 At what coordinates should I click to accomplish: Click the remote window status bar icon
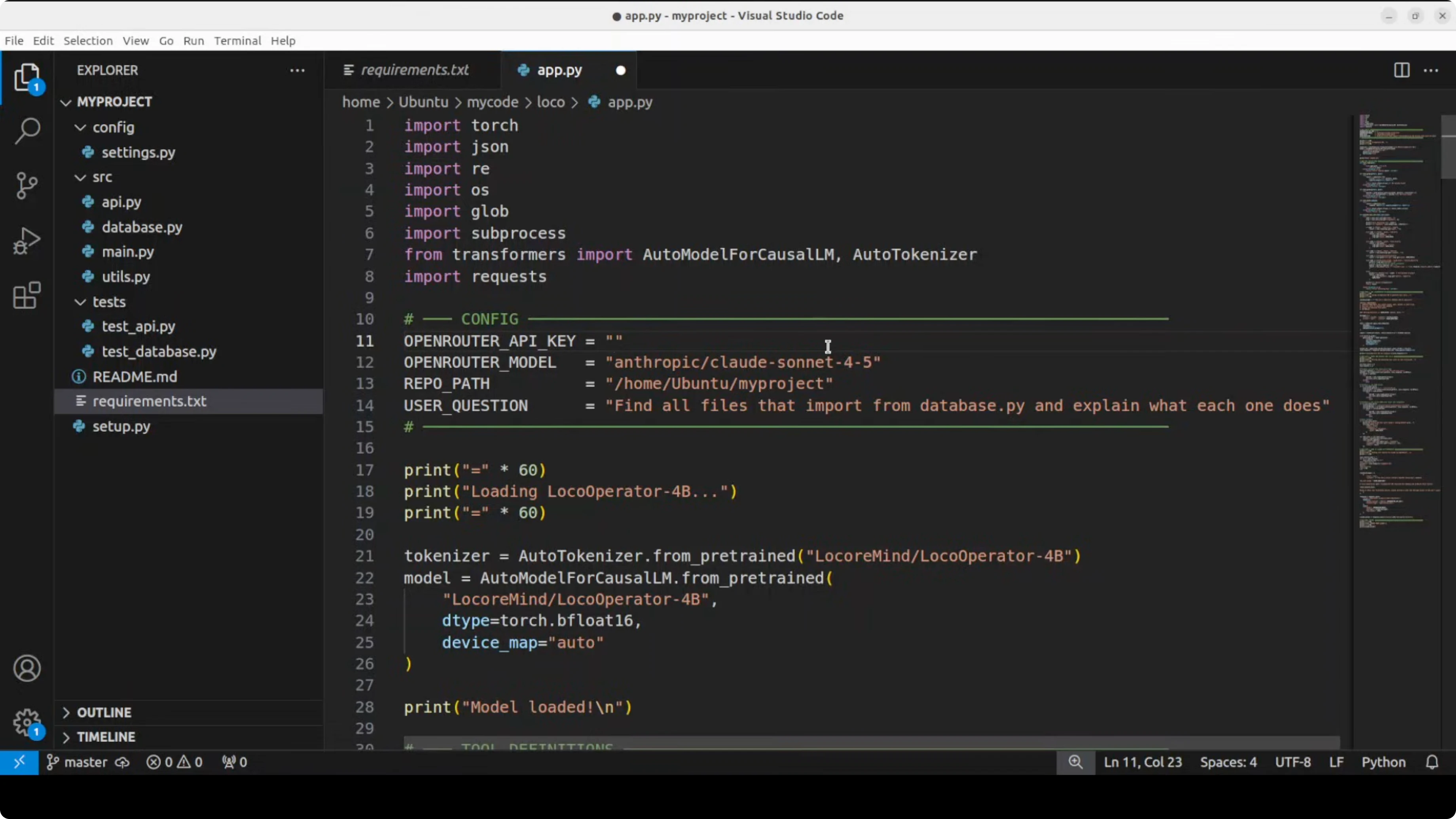coord(19,762)
